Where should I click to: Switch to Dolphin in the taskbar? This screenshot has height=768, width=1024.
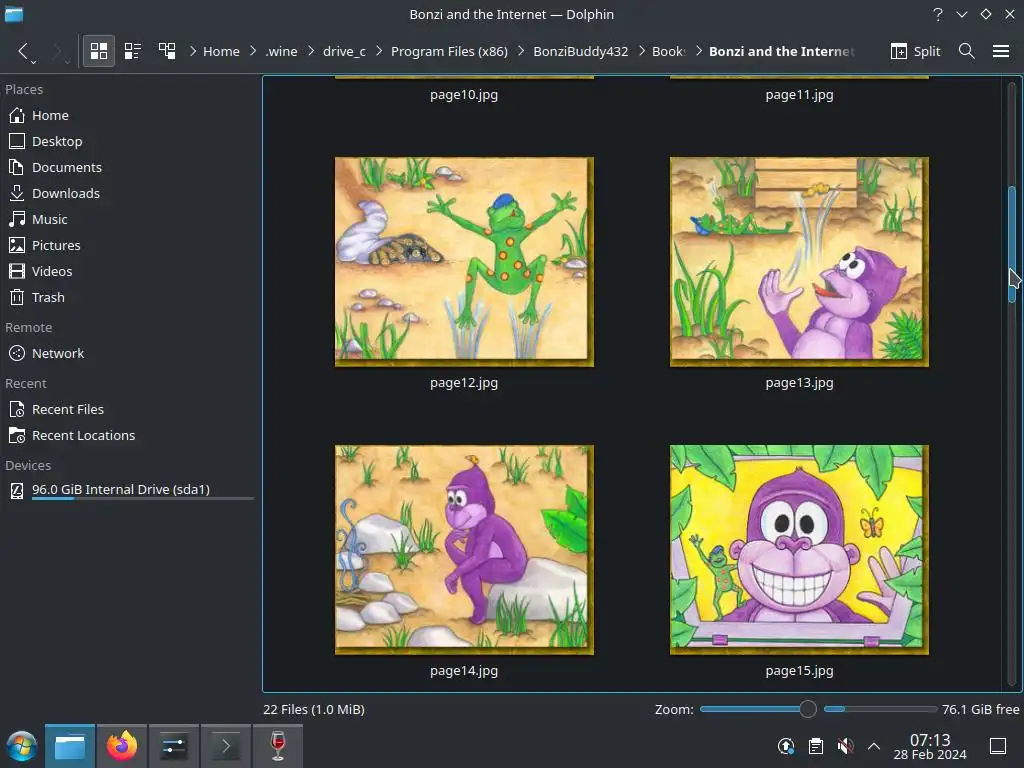pyautogui.click(x=70, y=746)
